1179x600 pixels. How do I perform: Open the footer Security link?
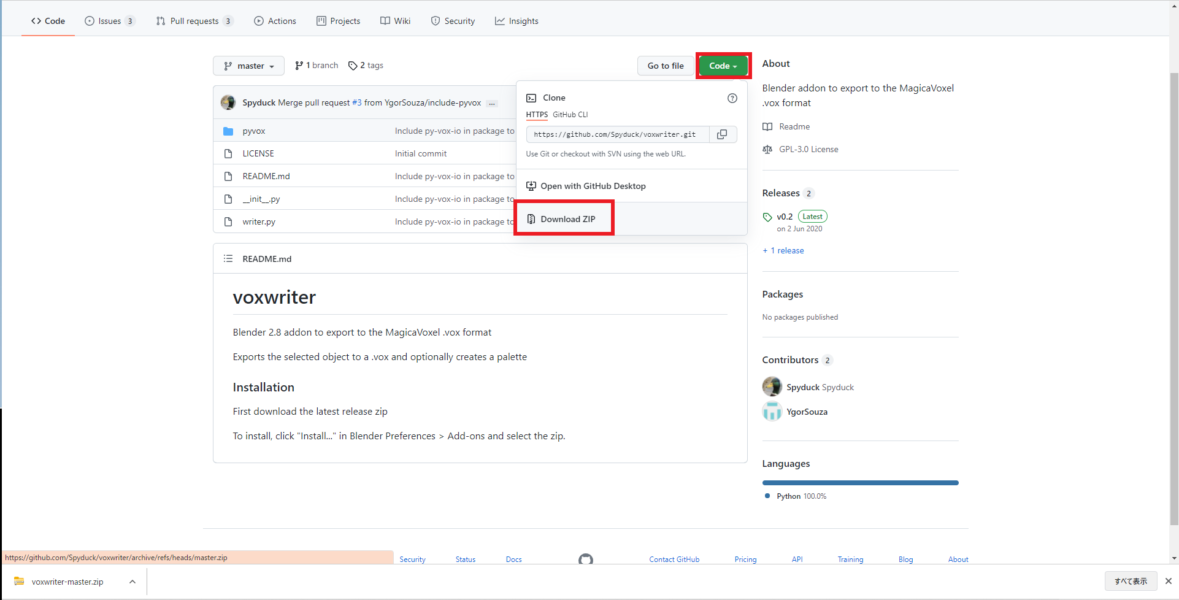click(413, 559)
